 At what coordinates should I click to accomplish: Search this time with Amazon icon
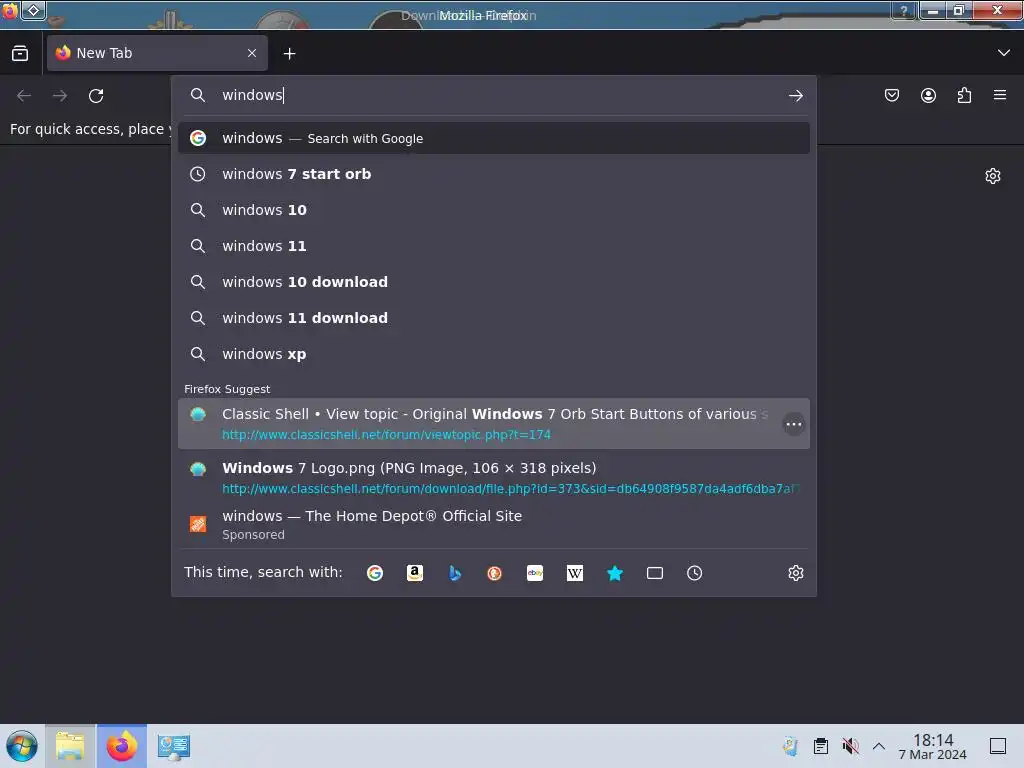(415, 573)
